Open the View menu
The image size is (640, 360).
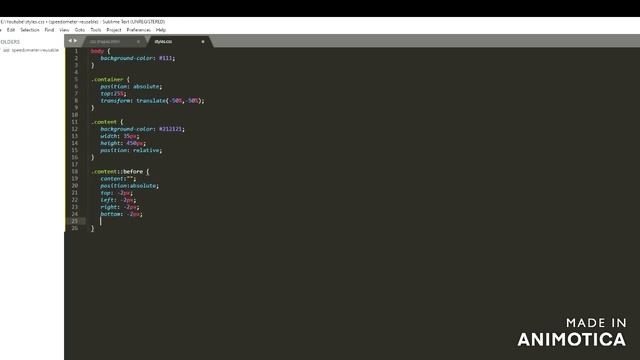click(x=64, y=30)
